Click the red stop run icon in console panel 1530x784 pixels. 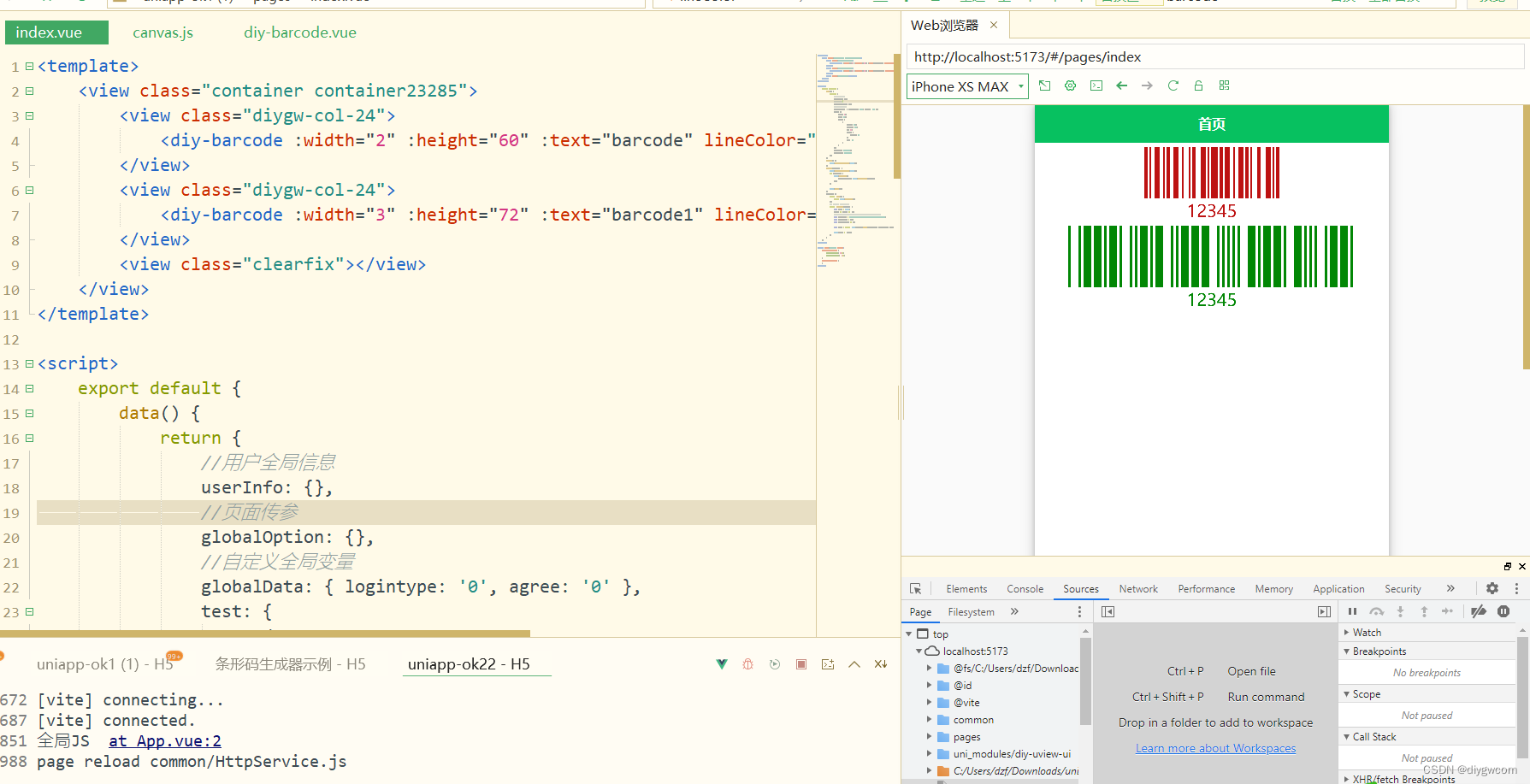[801, 664]
